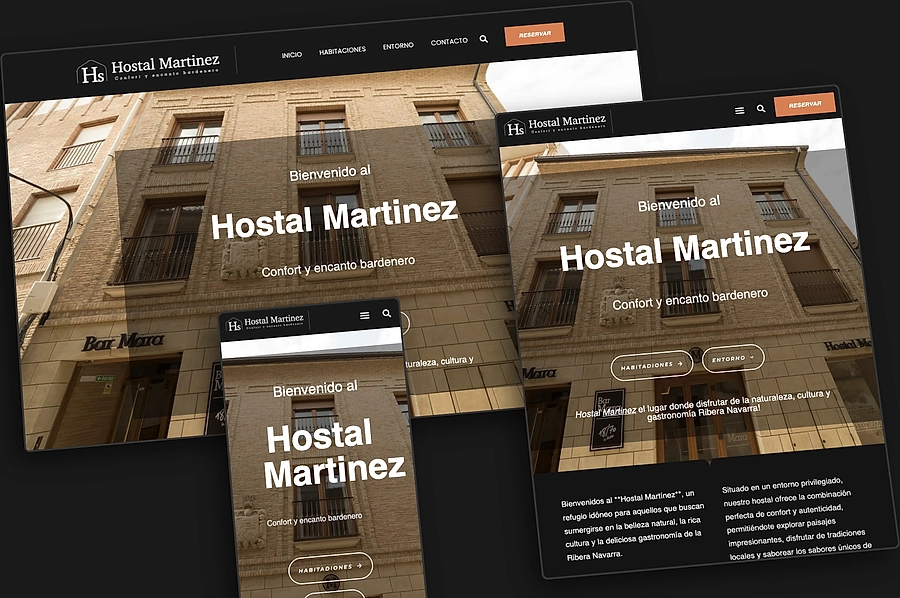Image resolution: width=900 pixels, height=598 pixels.
Task: Click 'Confort y encanto bardenero' in desktop mockup
Action: (338, 266)
